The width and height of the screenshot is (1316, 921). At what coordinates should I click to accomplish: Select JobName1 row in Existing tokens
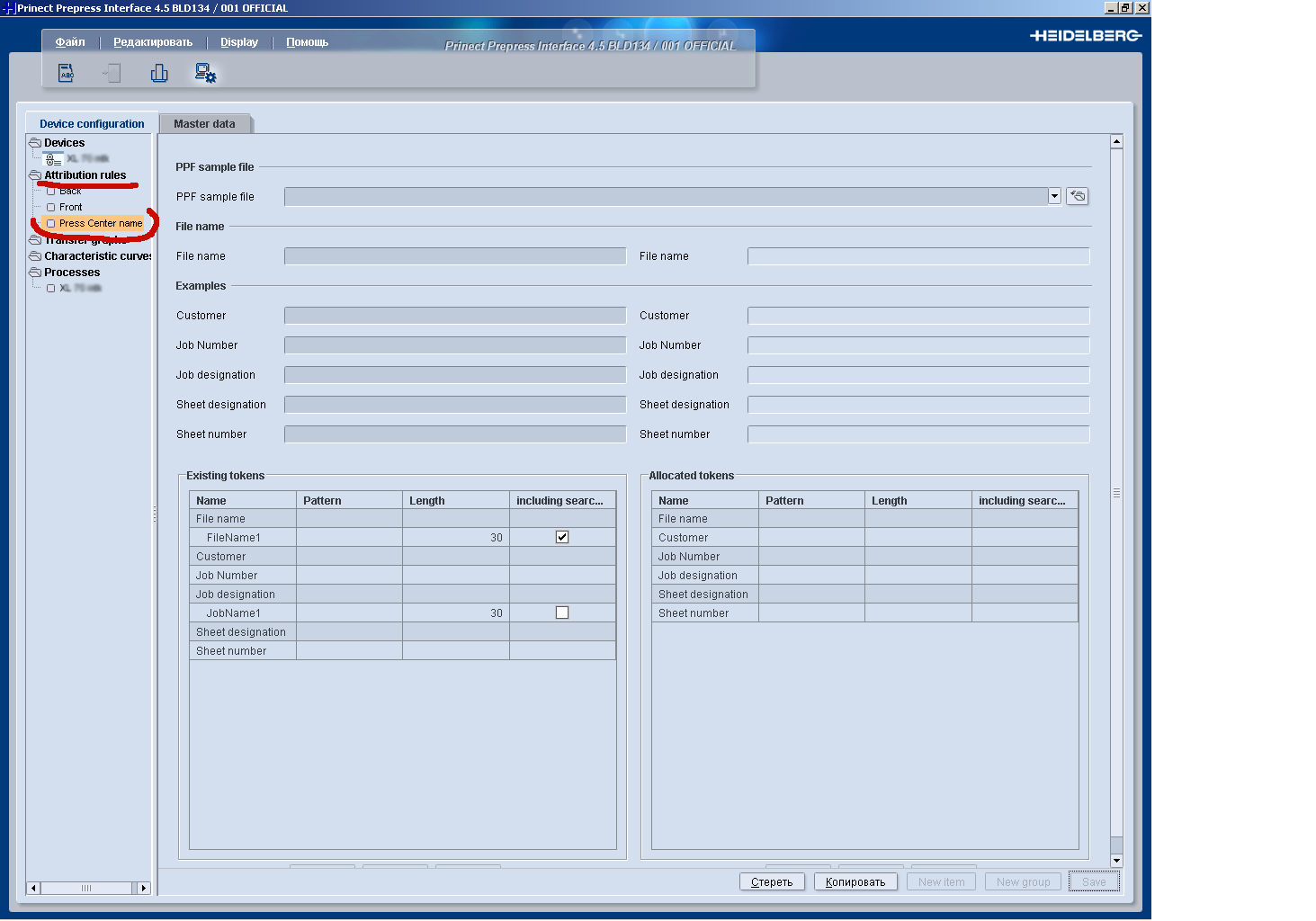pos(402,613)
